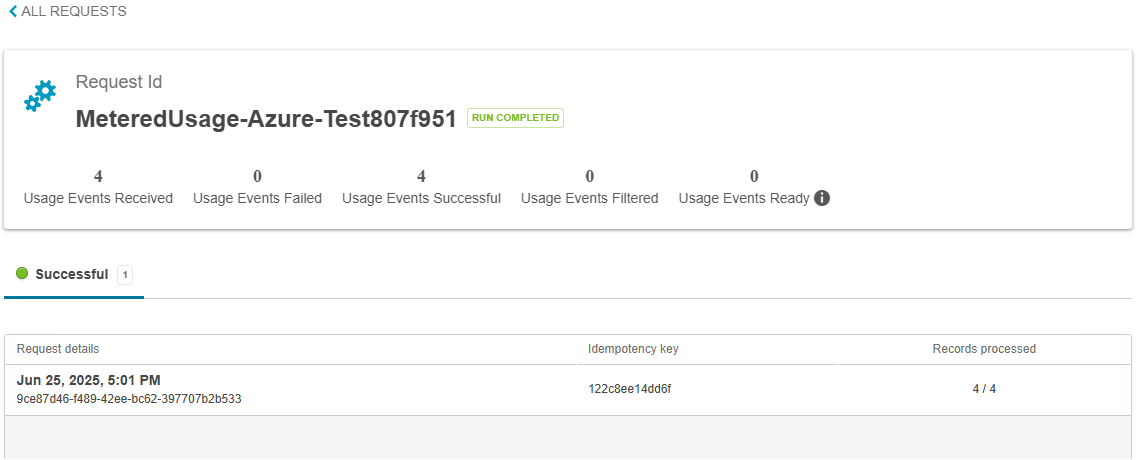Click the Usage Events Successful count

point(421,176)
